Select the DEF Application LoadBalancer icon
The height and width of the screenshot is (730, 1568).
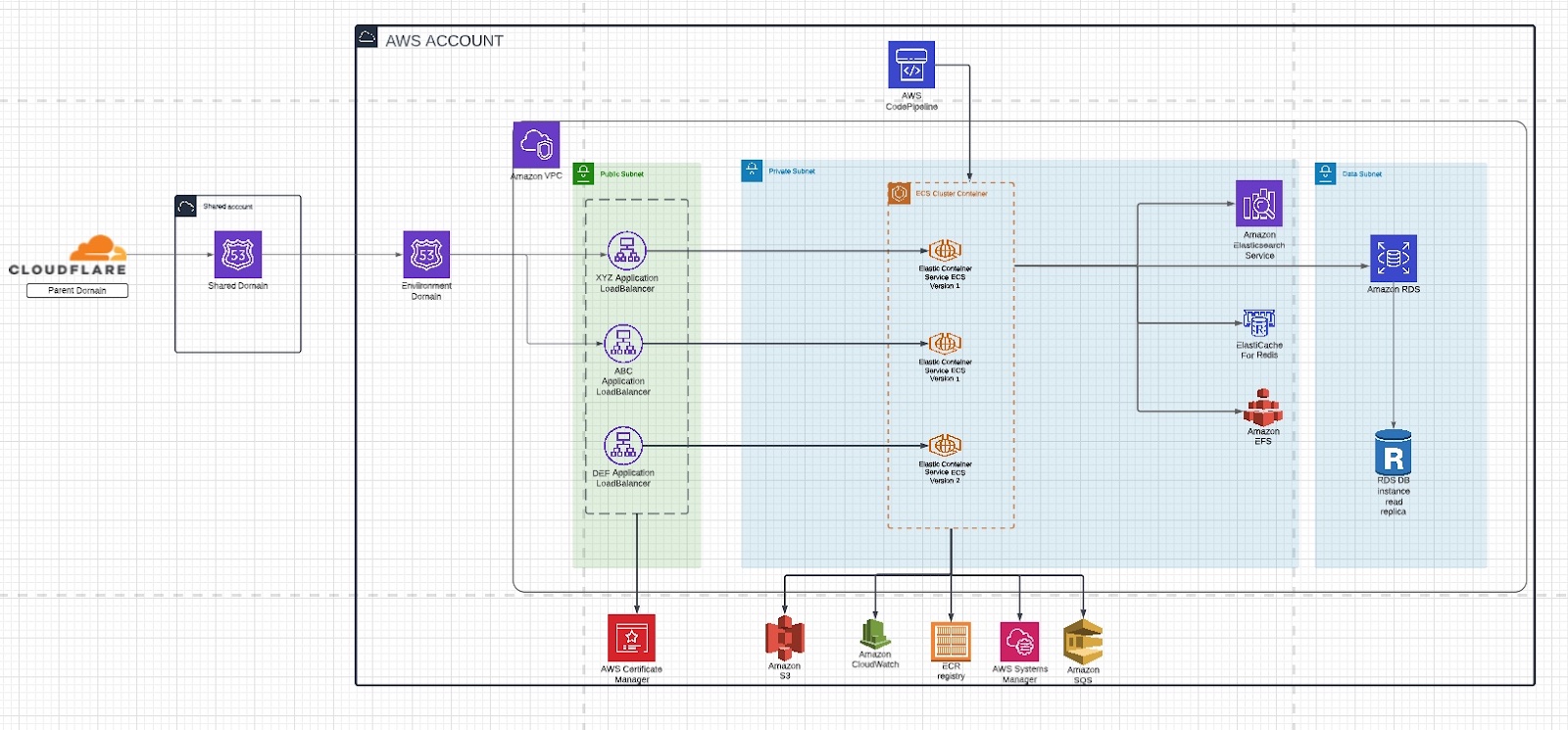pos(623,446)
